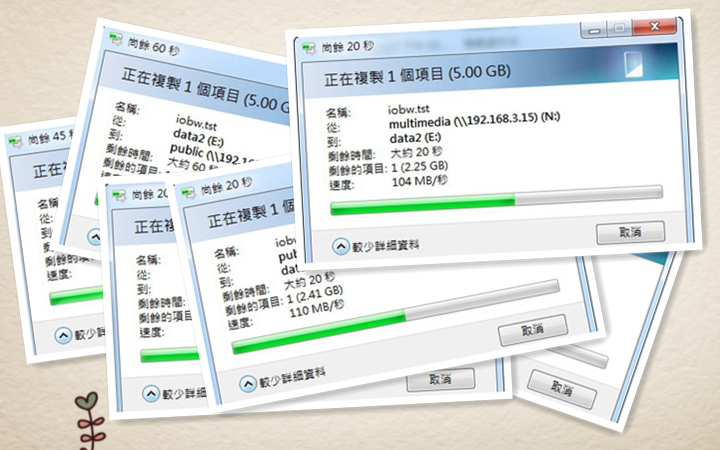Viewport: 720px width, 450px height.
Task: Click iobw.tst in the 尚餘 60 秒 window
Action: pyautogui.click(x=196, y=122)
